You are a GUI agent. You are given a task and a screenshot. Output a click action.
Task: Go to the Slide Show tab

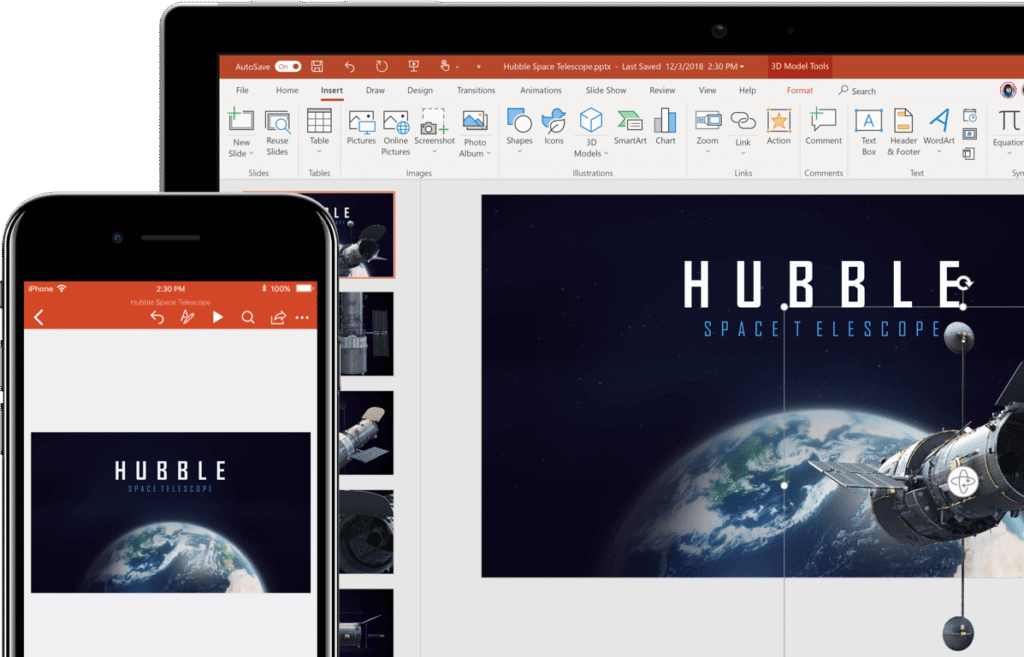pyautogui.click(x=605, y=90)
